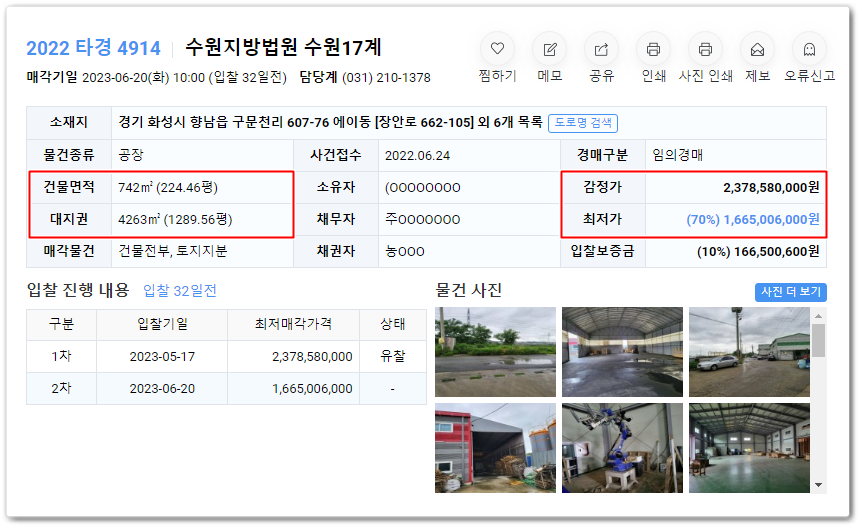Click the 채권자 value 농○○○

[405, 251]
